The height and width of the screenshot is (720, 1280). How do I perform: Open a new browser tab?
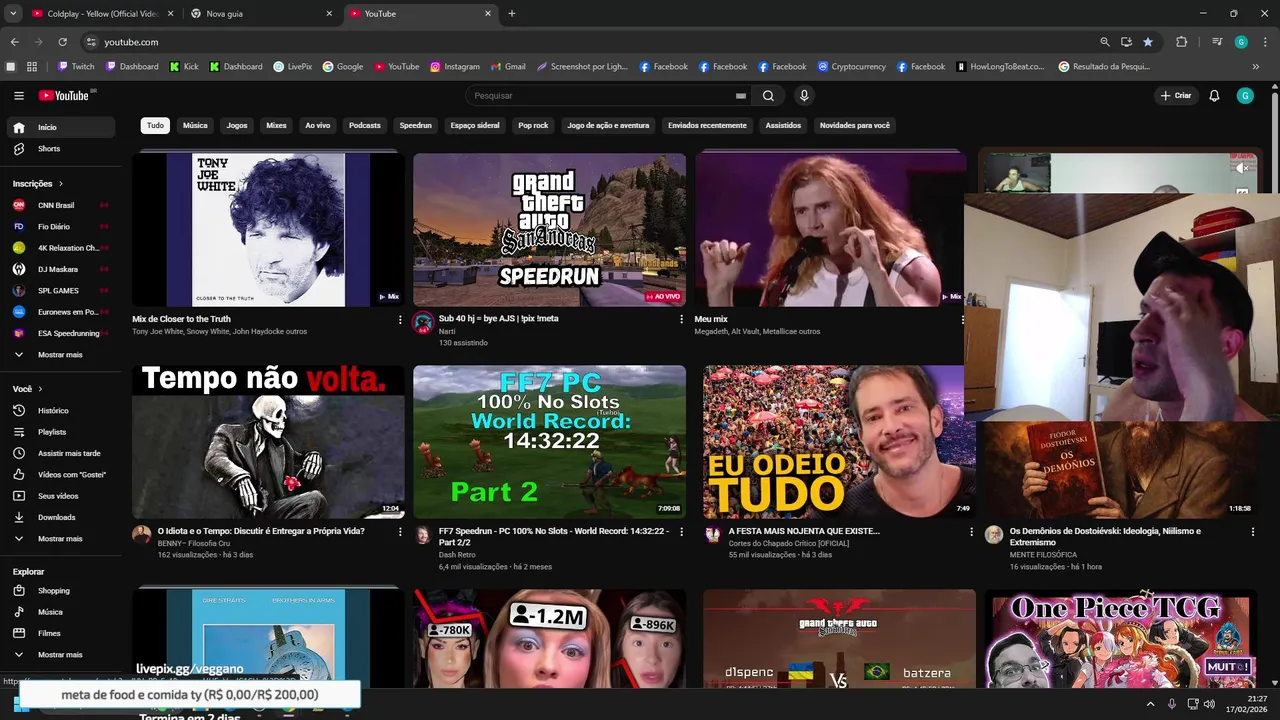point(512,14)
